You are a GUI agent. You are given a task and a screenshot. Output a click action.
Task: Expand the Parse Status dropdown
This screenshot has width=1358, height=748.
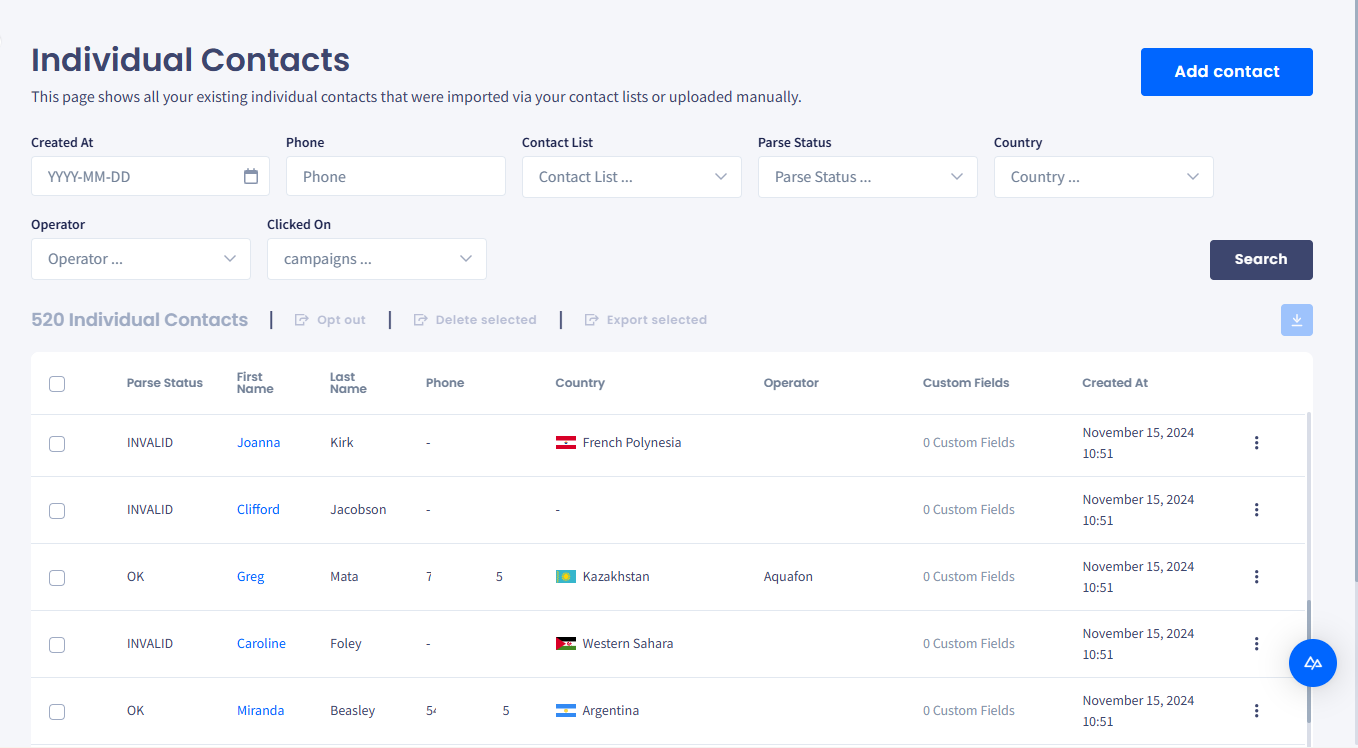click(x=868, y=177)
